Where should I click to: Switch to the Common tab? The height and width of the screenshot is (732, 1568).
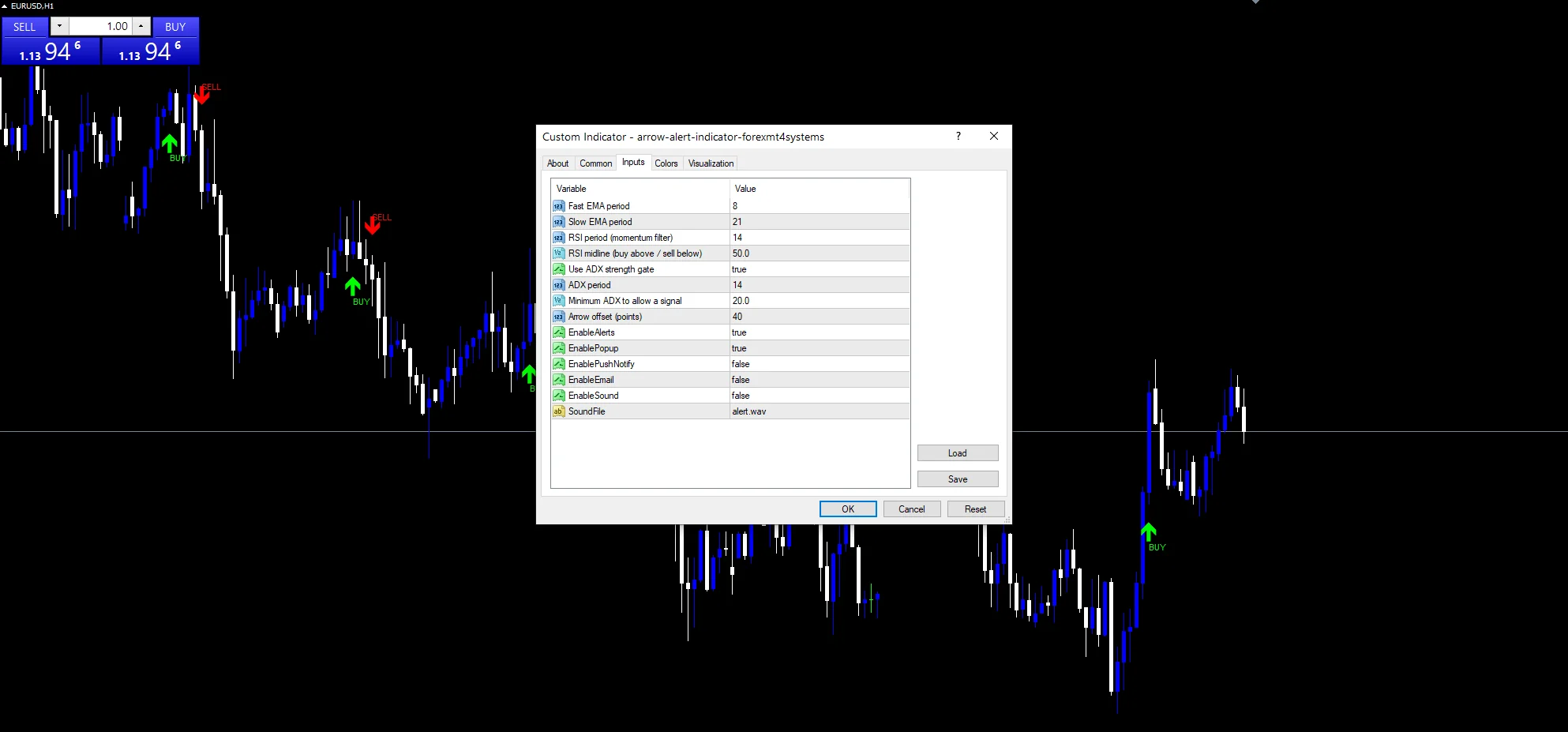tap(596, 163)
